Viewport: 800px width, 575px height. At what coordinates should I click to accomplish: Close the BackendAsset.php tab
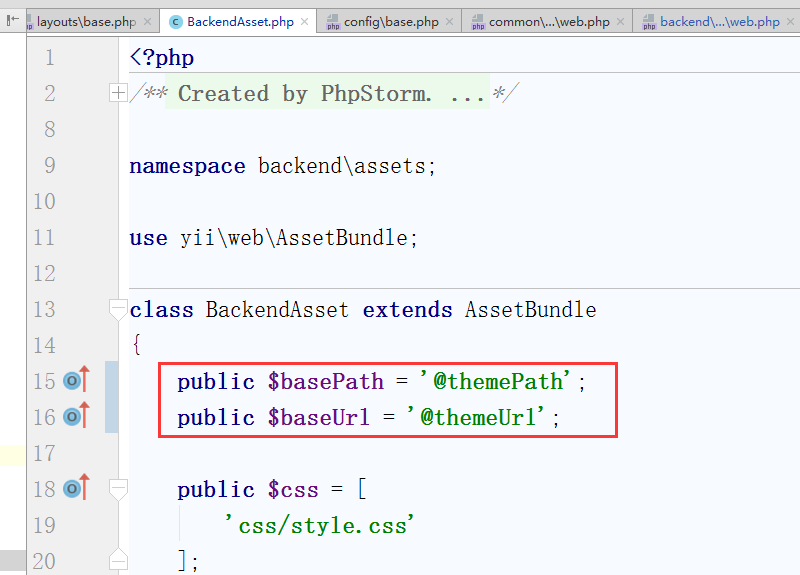(x=305, y=22)
